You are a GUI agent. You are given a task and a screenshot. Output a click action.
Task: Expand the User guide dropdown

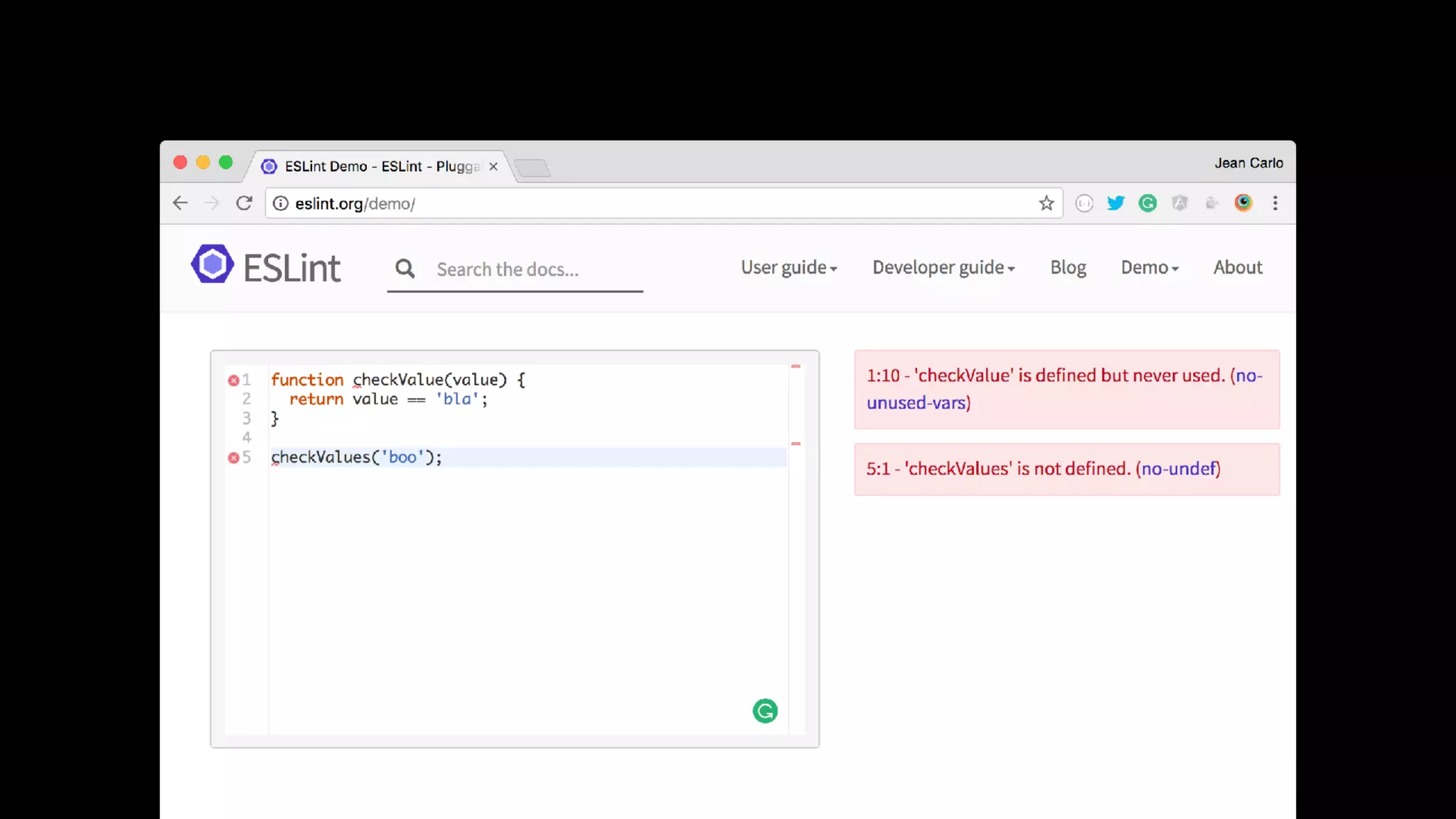click(789, 267)
